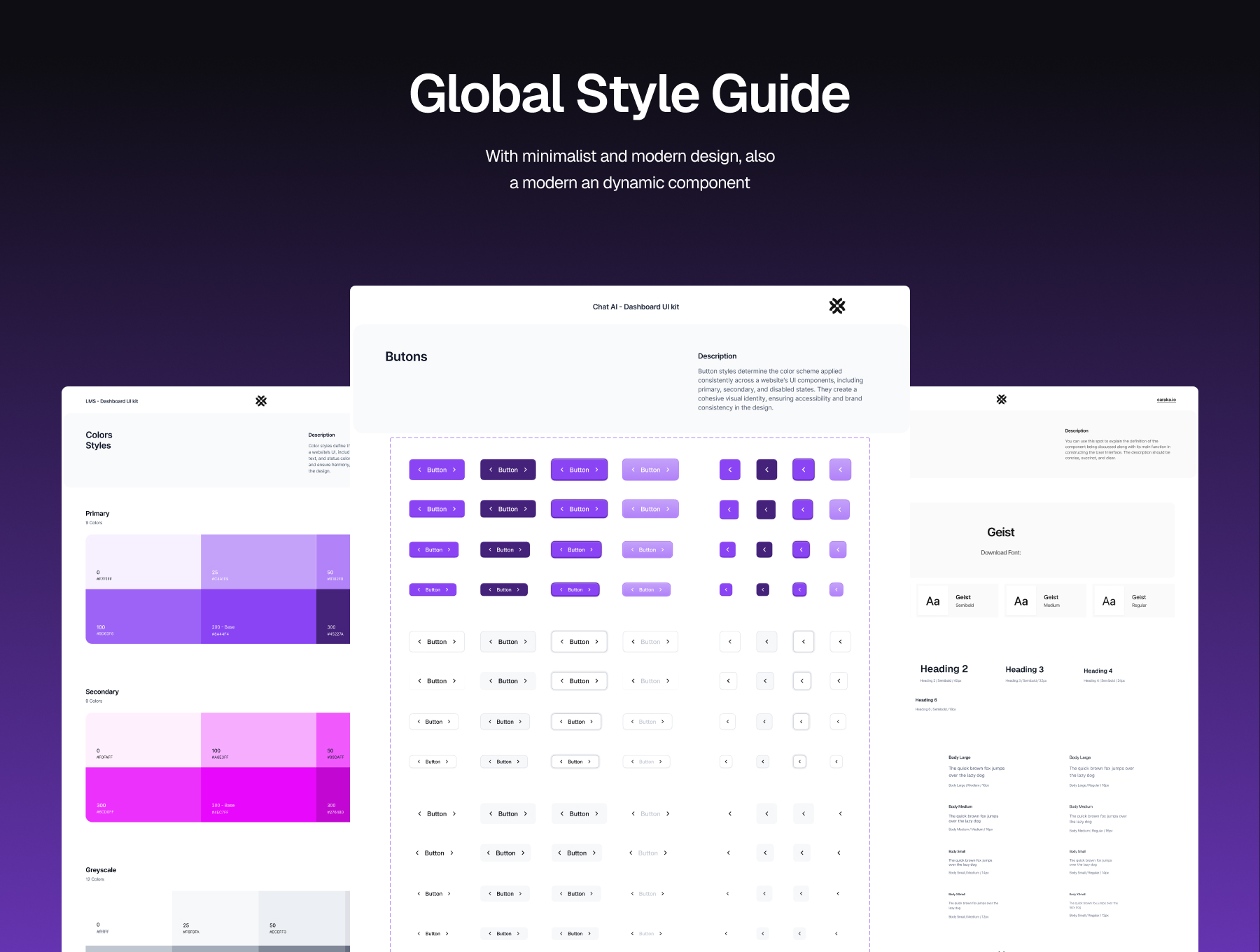This screenshot has height=952, width=1260.
Task: Click right chevron inside the smallest dark purple Button
Action: coord(518,590)
